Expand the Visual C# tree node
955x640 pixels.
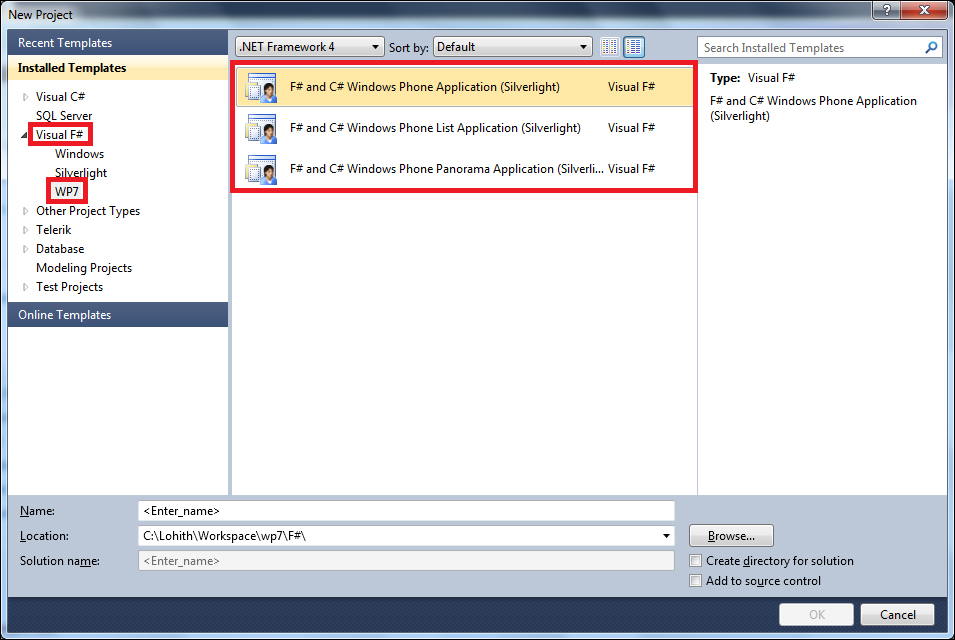click(x=25, y=97)
